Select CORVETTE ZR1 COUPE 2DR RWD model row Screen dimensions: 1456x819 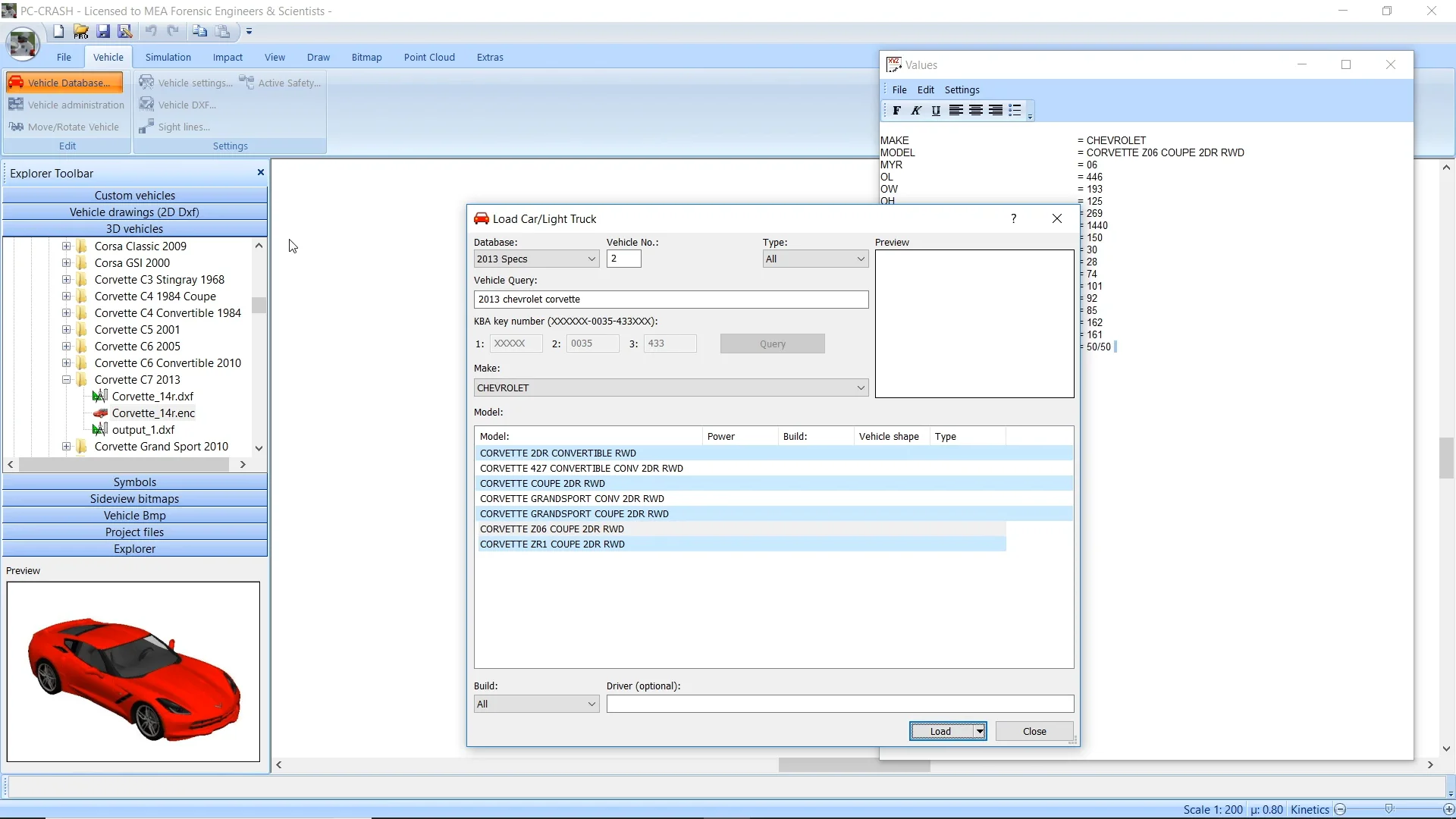tap(552, 544)
